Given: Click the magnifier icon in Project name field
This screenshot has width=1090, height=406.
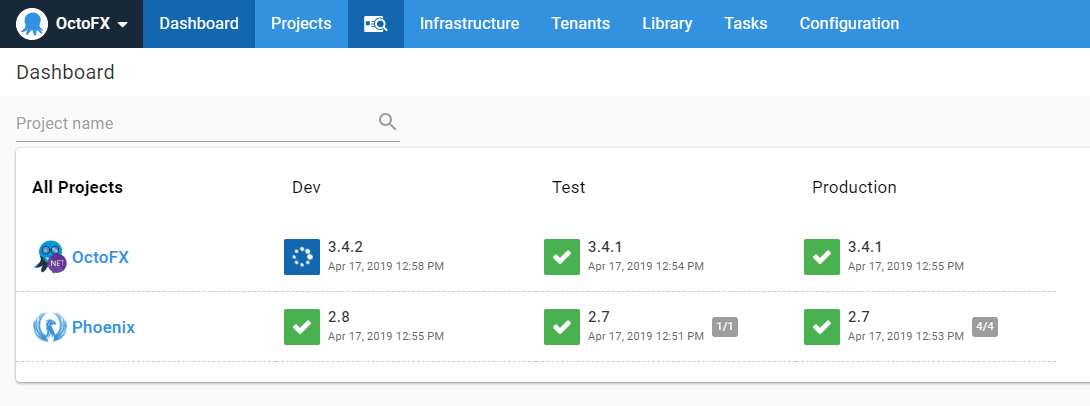Looking at the screenshot, I should 388,123.
